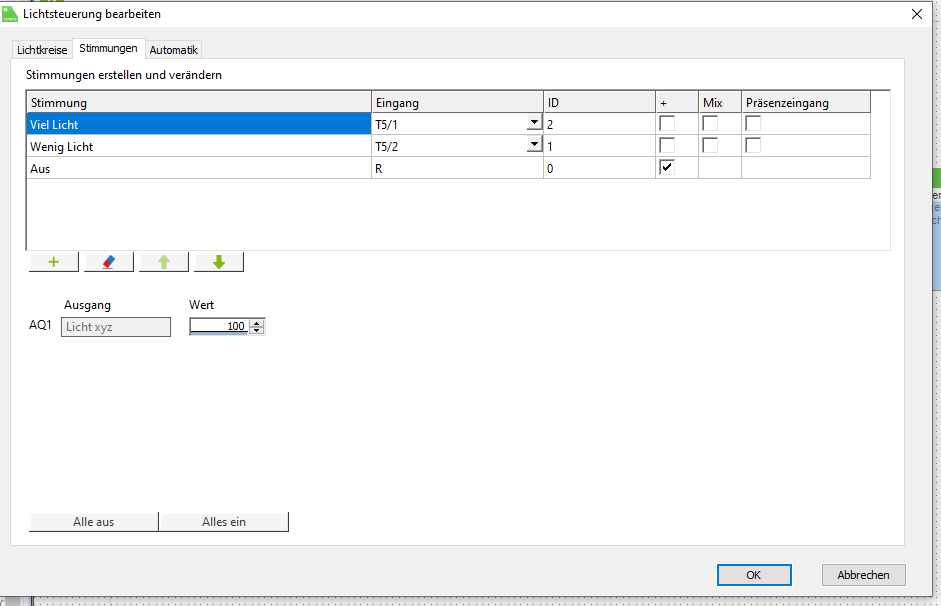Click the green up arrow button
This screenshot has height=606, width=941.
tap(164, 262)
